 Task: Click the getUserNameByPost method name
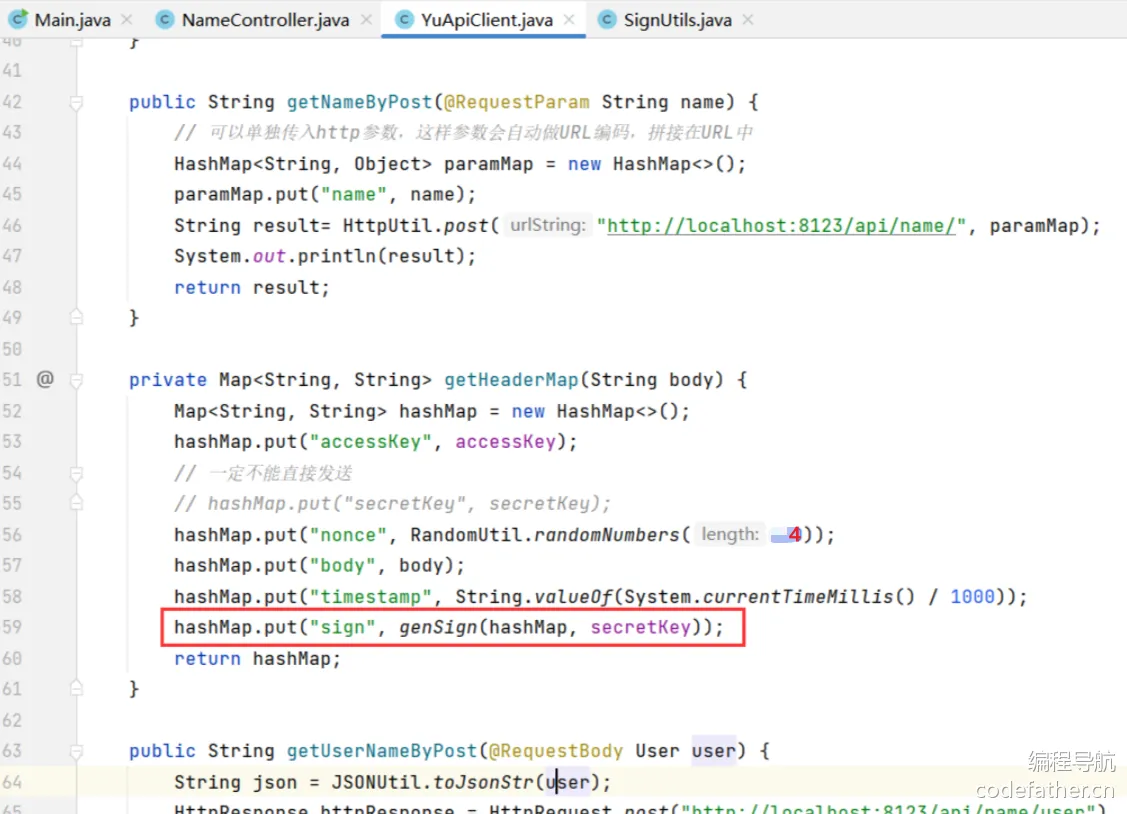pyautogui.click(x=382, y=751)
